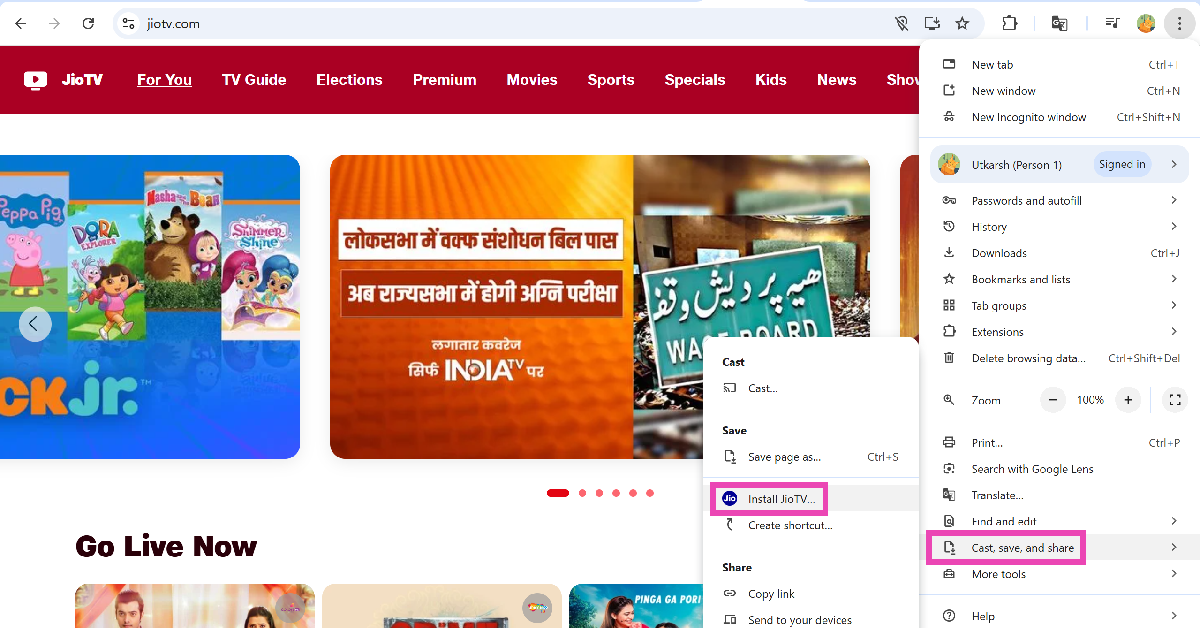Expand Cast, save, and share submenu
Screen dimensions: 1200x628
tap(1174, 548)
